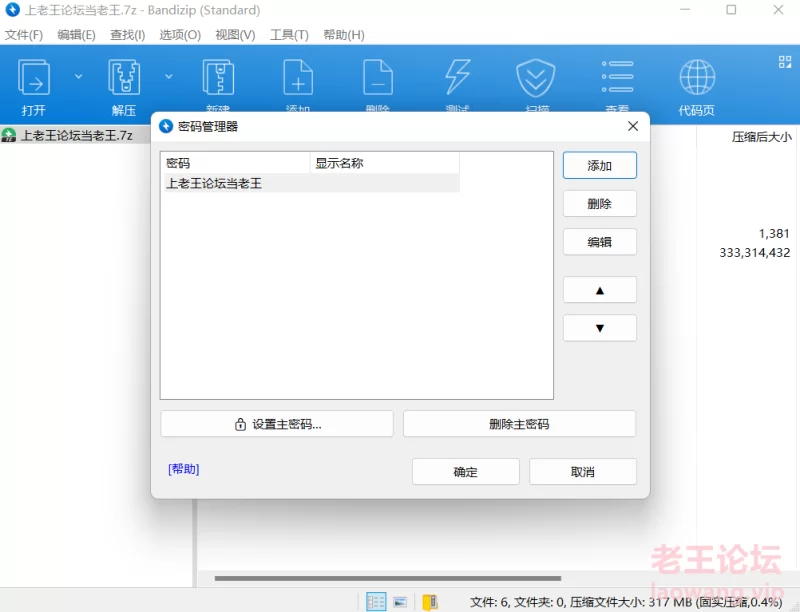Click 设置主密码... button
The image size is (800, 612).
[277, 424]
